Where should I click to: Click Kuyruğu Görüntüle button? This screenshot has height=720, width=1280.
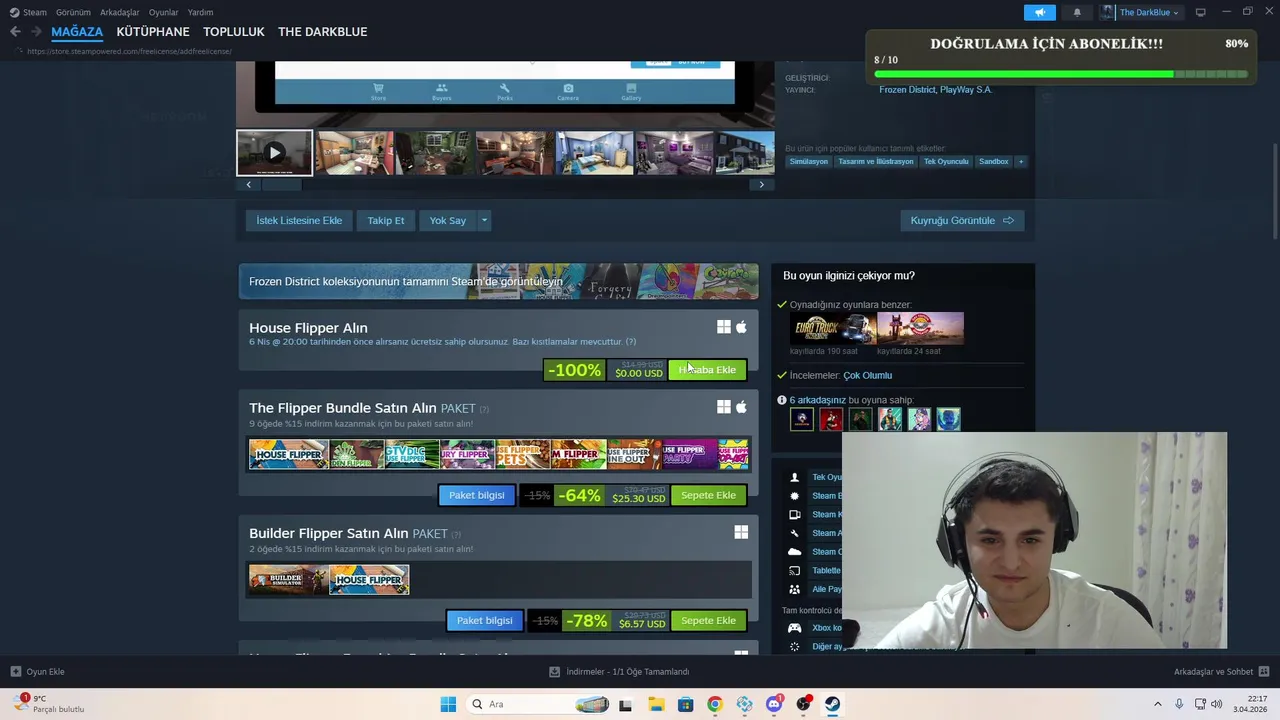click(x=962, y=220)
